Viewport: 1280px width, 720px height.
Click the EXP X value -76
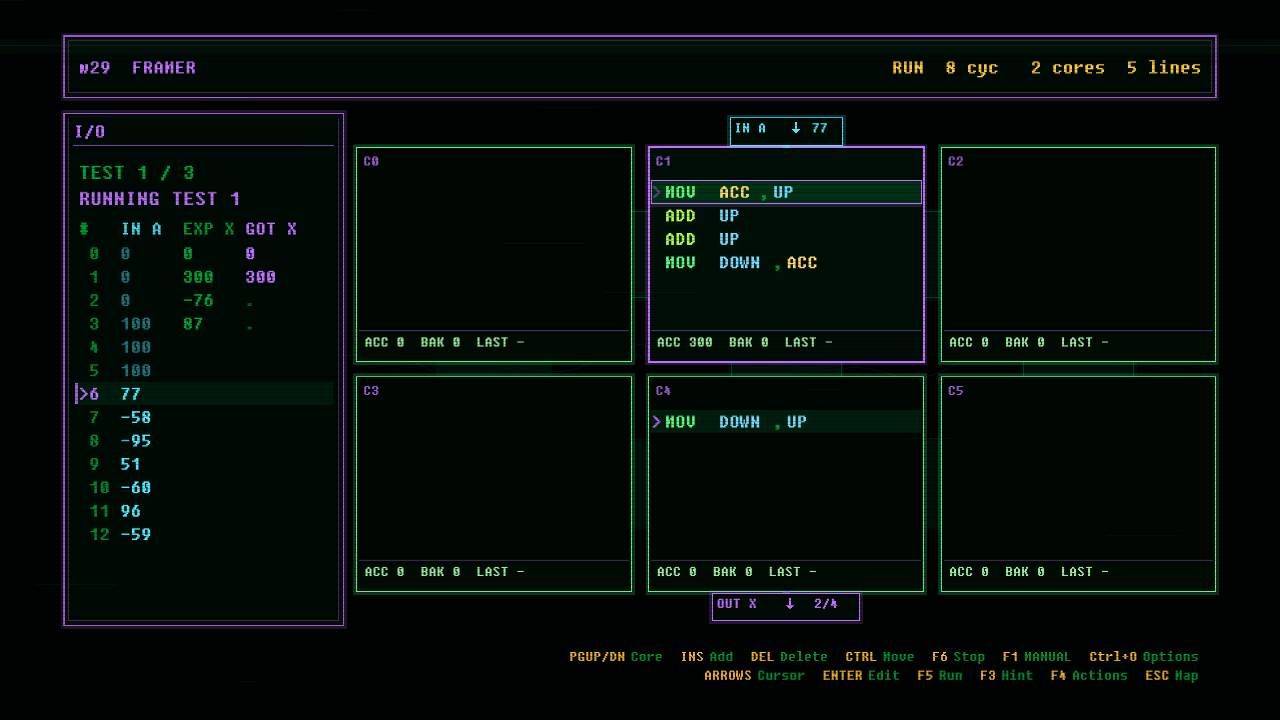point(198,300)
